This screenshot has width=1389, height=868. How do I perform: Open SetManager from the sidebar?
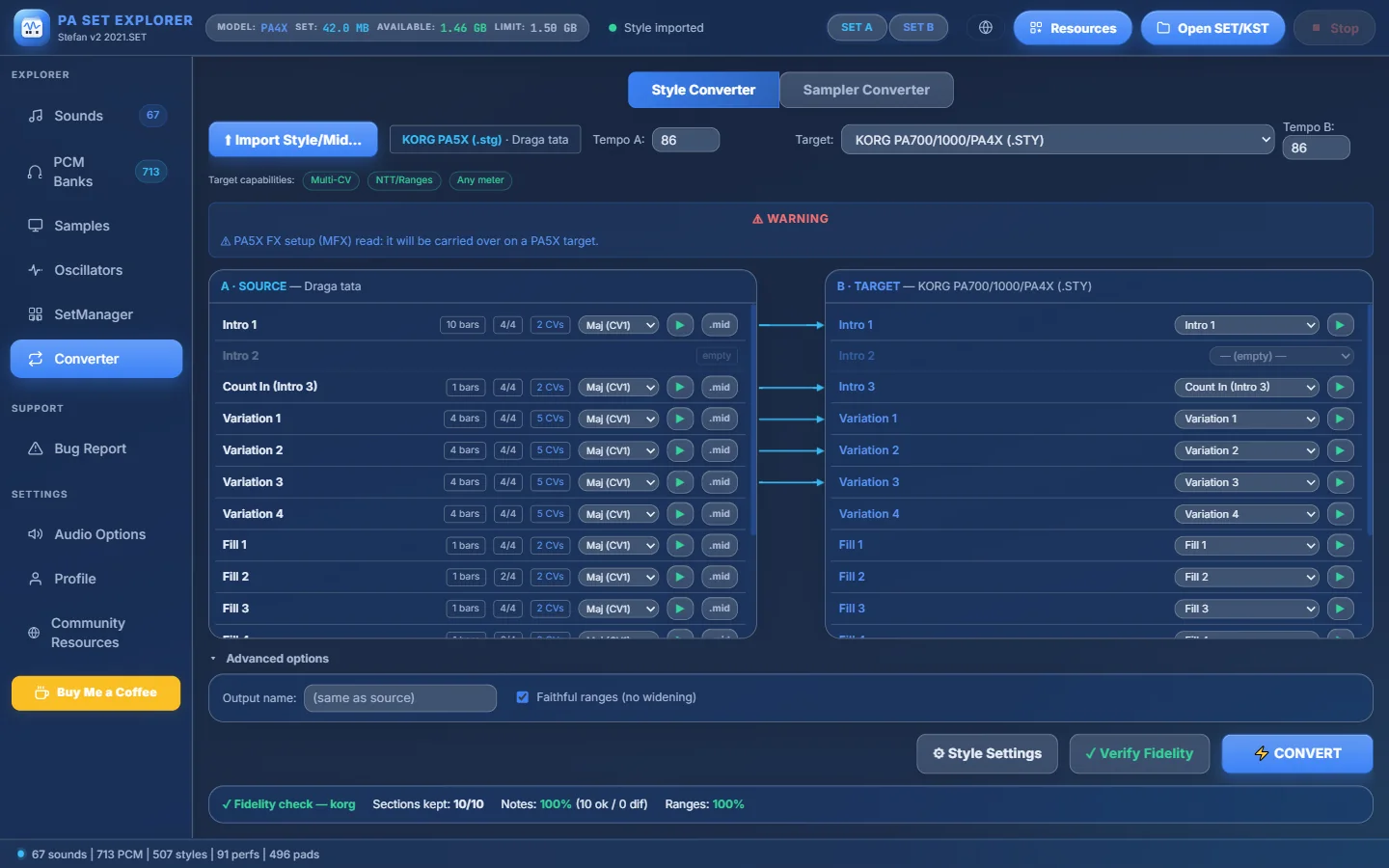click(96, 314)
